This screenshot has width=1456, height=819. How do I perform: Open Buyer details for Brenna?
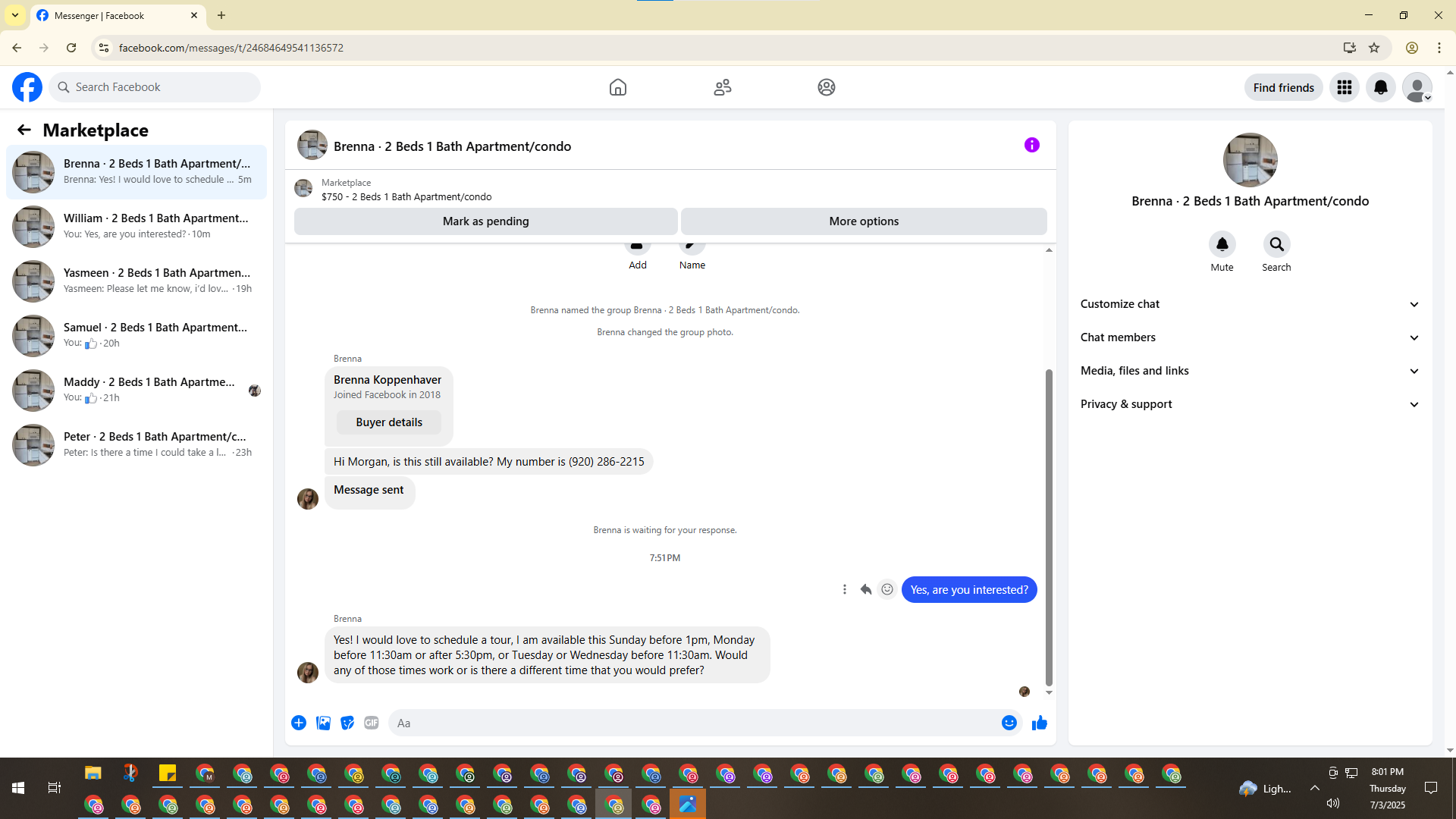tap(389, 422)
